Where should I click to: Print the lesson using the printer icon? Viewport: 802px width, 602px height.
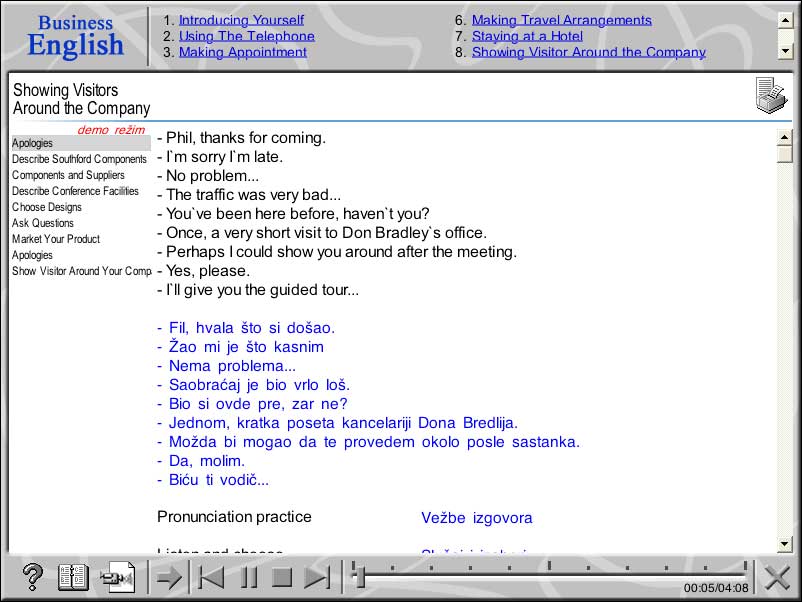770,95
